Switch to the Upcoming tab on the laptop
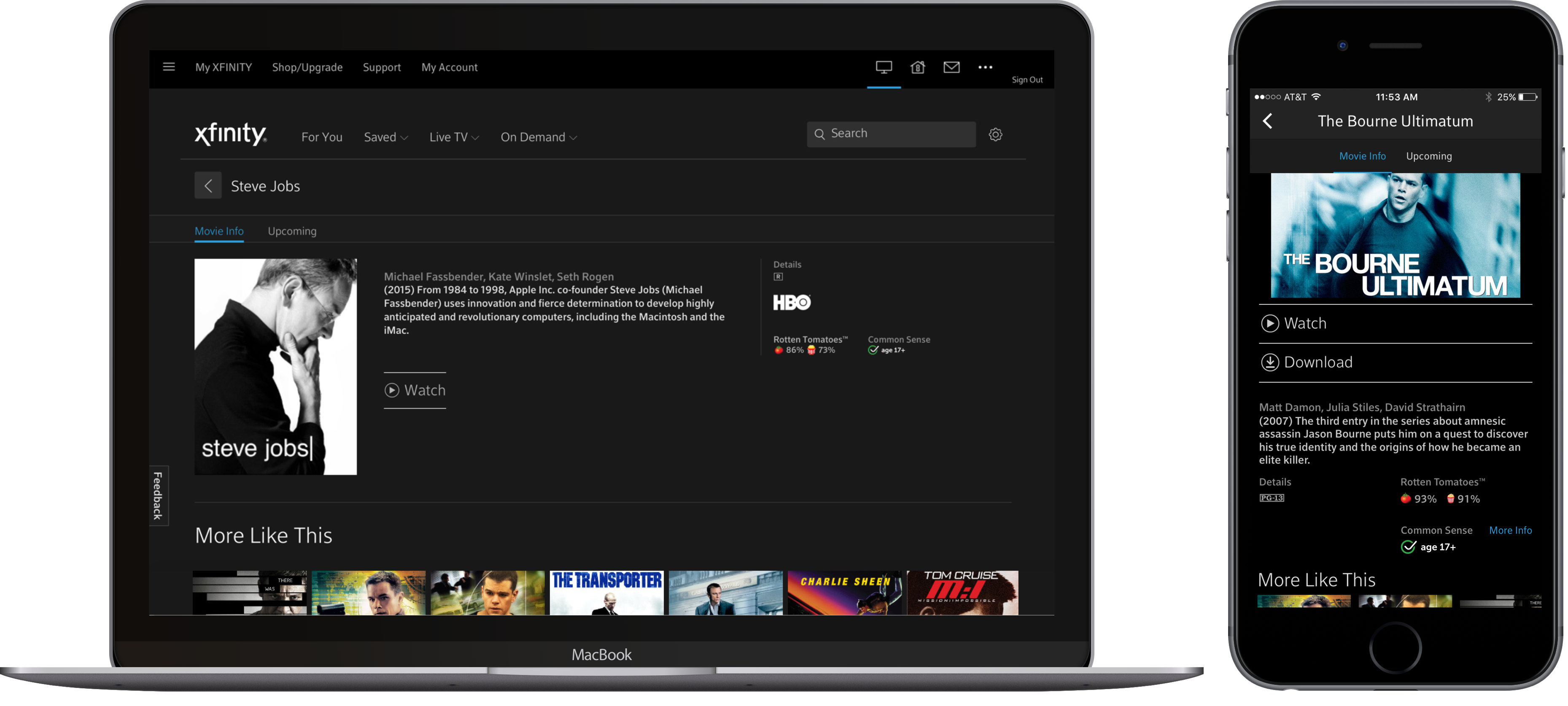 pos(291,231)
